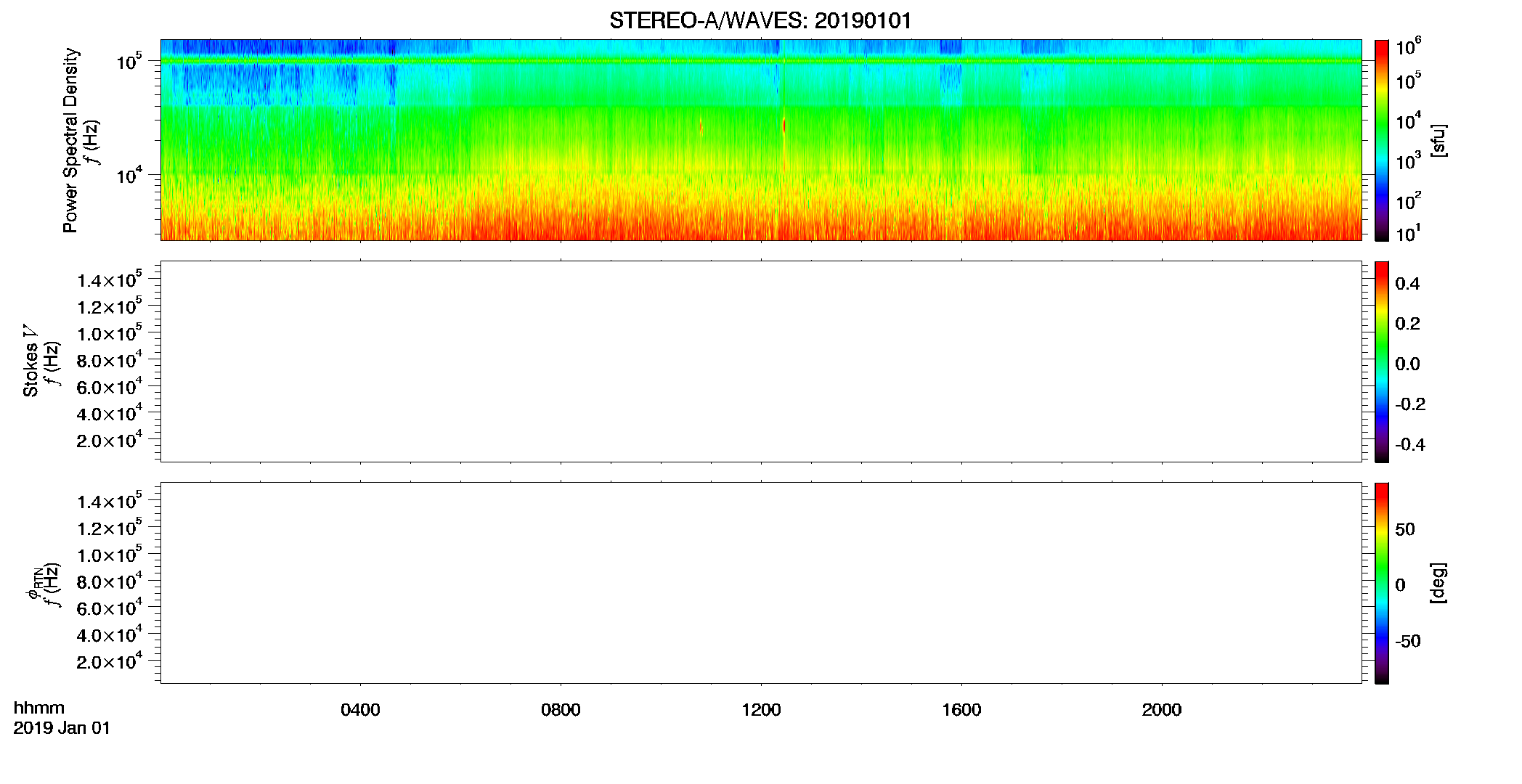
Task: Click the [deg] colorbar unit label
Action: [x=1438, y=583]
